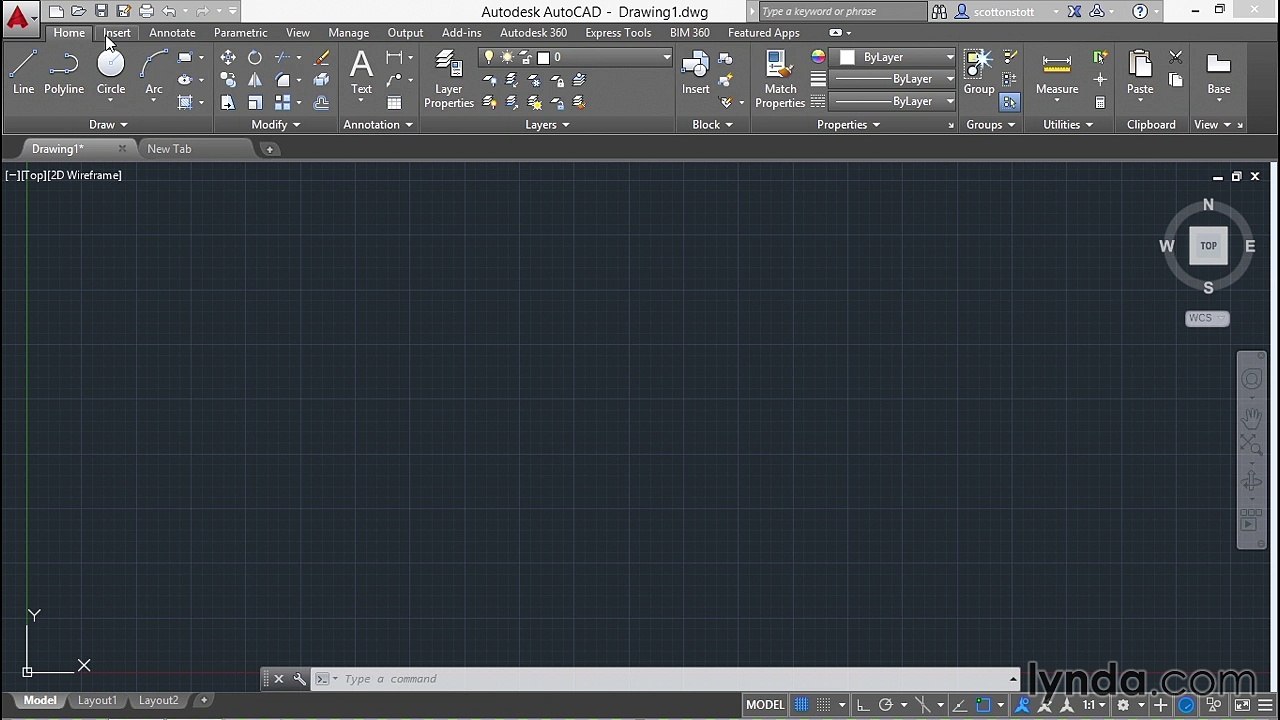Click the Group icon

[x=979, y=73]
